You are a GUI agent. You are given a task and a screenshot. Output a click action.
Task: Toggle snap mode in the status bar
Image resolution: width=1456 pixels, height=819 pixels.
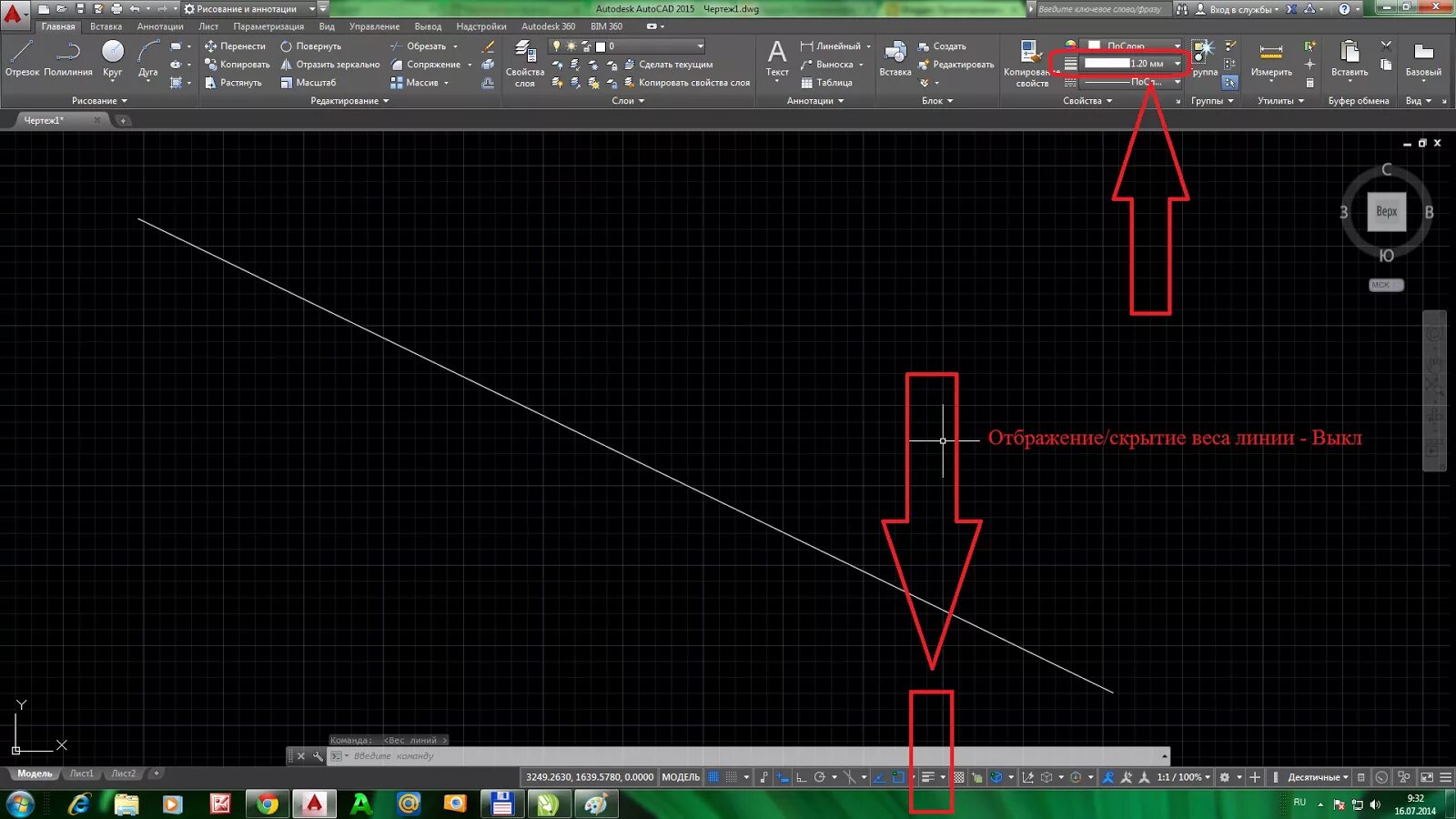tap(731, 777)
